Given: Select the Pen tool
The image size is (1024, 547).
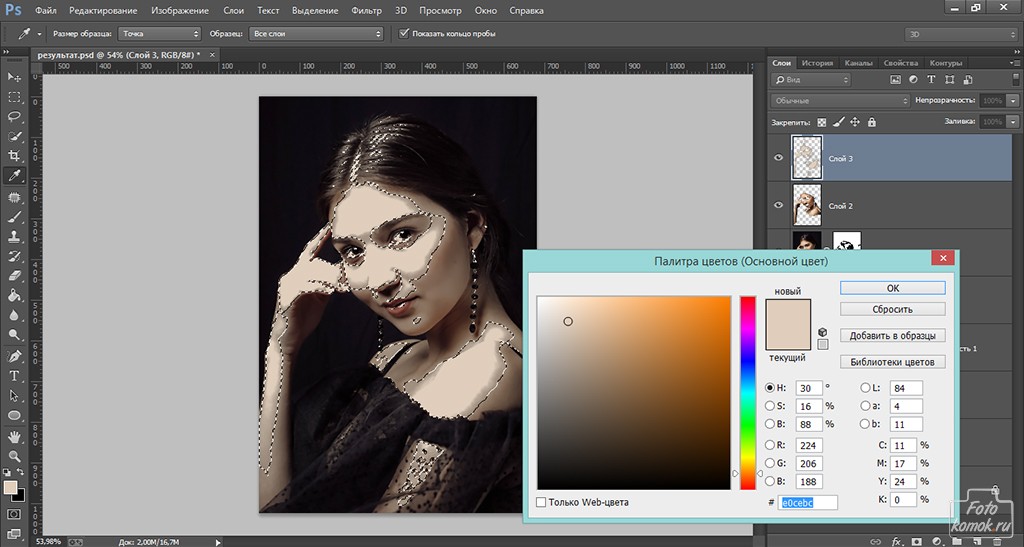Looking at the screenshot, I should pos(14,356).
